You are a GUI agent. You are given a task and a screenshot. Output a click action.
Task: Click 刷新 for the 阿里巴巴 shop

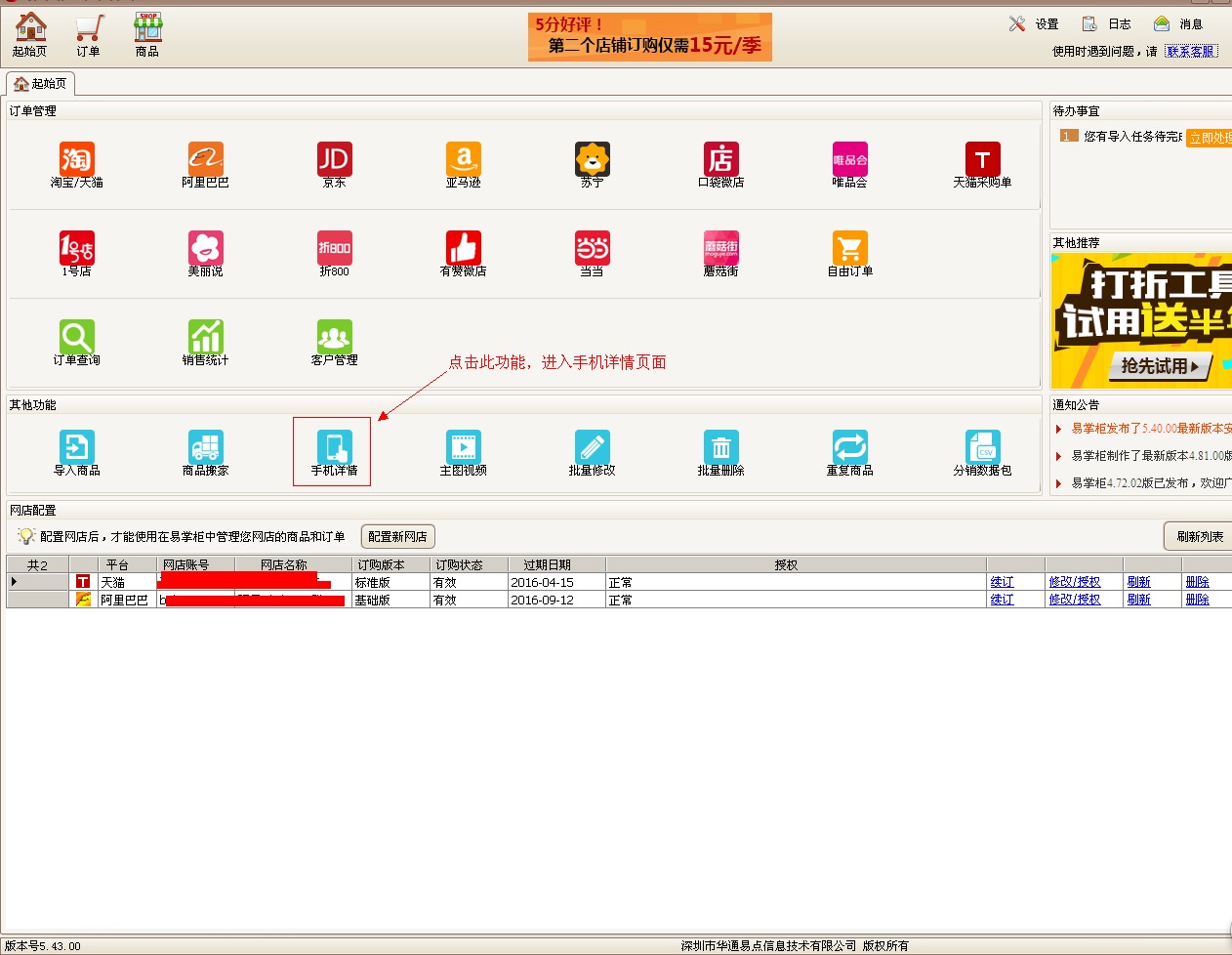(x=1138, y=600)
